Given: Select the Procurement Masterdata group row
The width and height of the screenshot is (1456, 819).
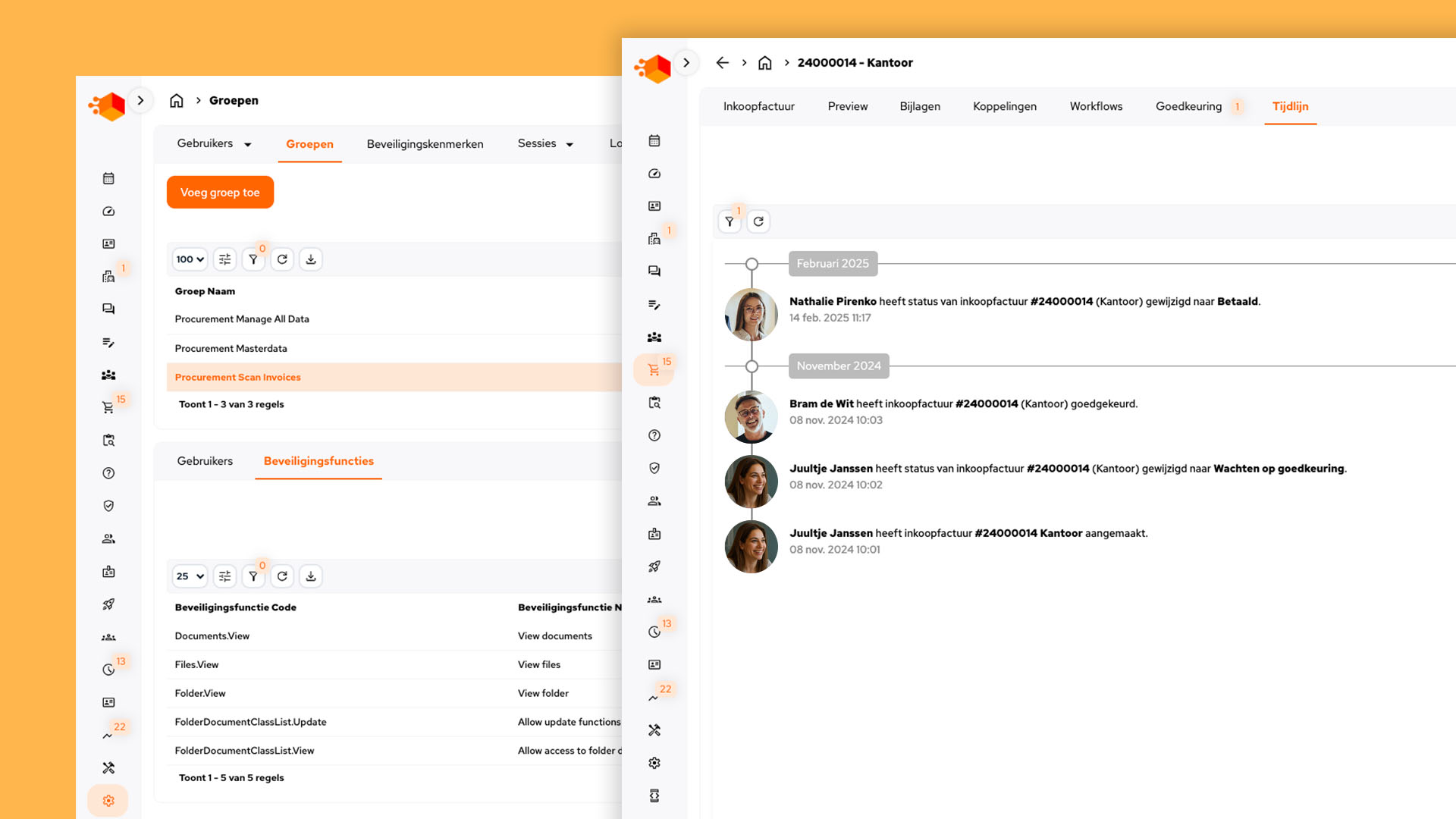Looking at the screenshot, I should (231, 349).
